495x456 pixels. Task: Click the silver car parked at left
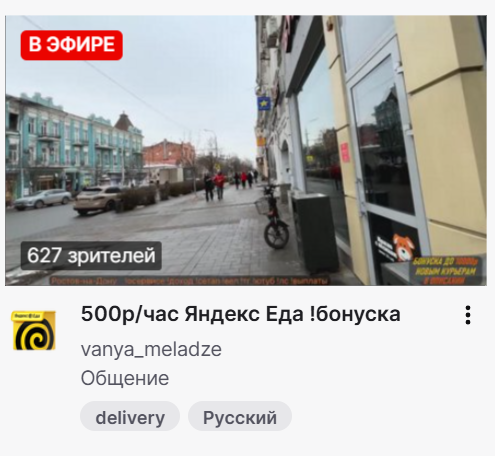point(43,199)
